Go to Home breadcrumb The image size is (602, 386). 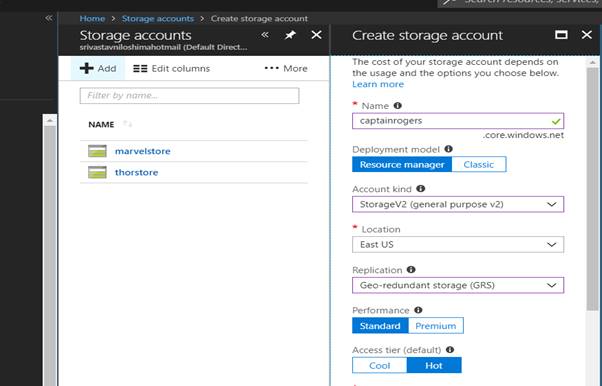tap(92, 18)
